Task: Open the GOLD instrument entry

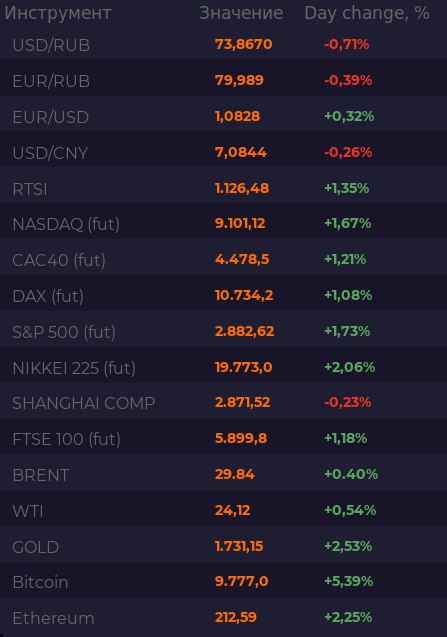Action: point(224,546)
